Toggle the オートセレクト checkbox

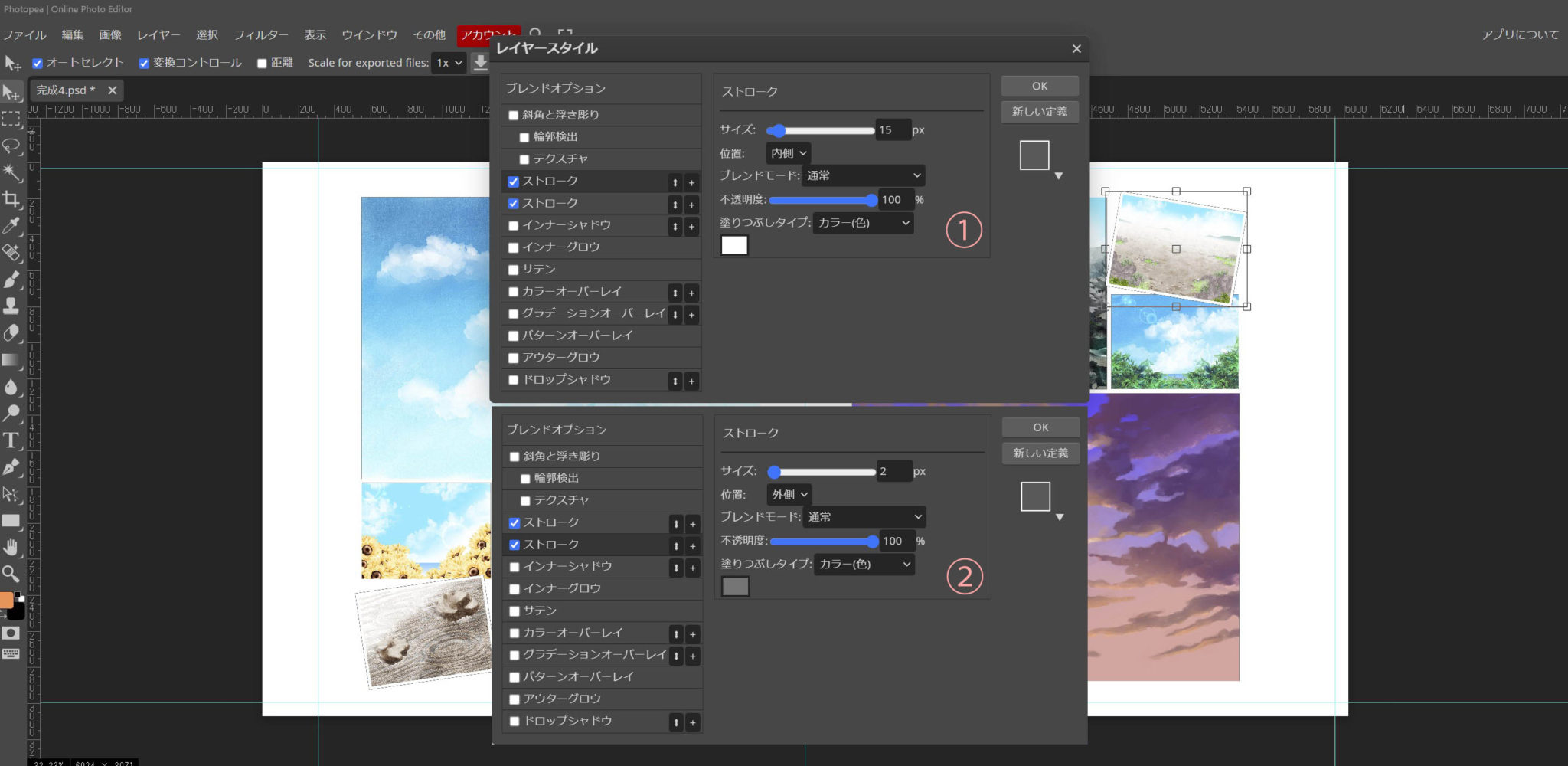[38, 64]
